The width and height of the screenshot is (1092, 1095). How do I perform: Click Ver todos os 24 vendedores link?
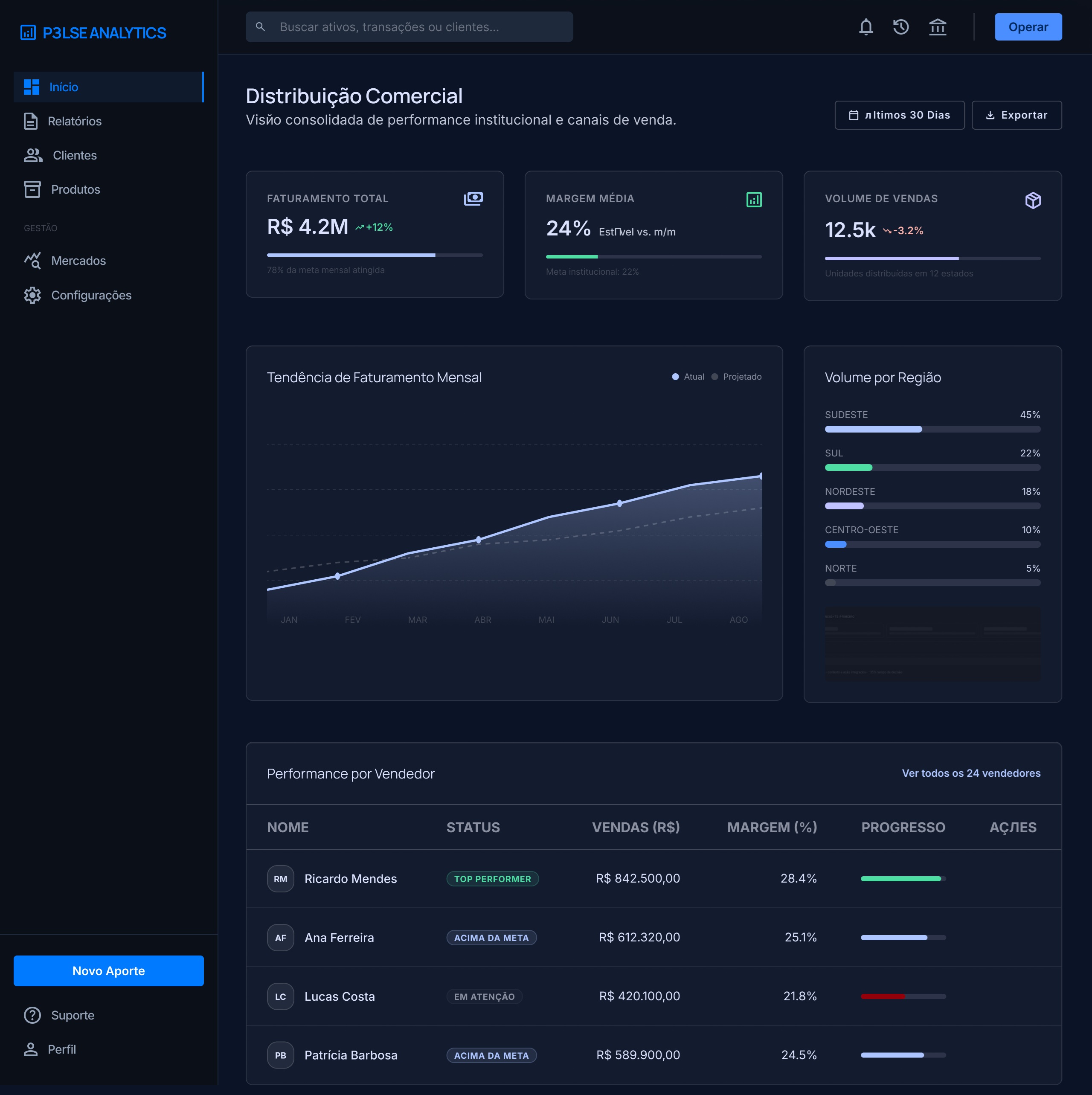point(971,773)
